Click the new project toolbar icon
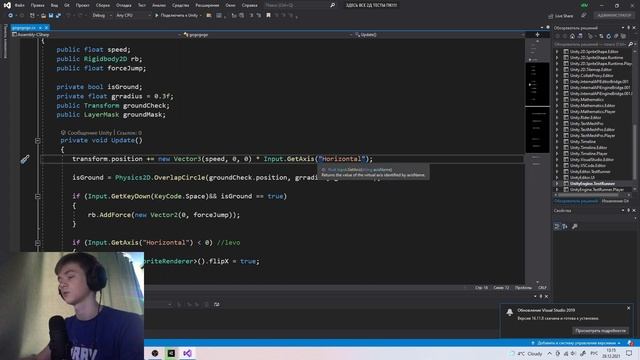Screen dimensions: 640x360 pos(32,16)
